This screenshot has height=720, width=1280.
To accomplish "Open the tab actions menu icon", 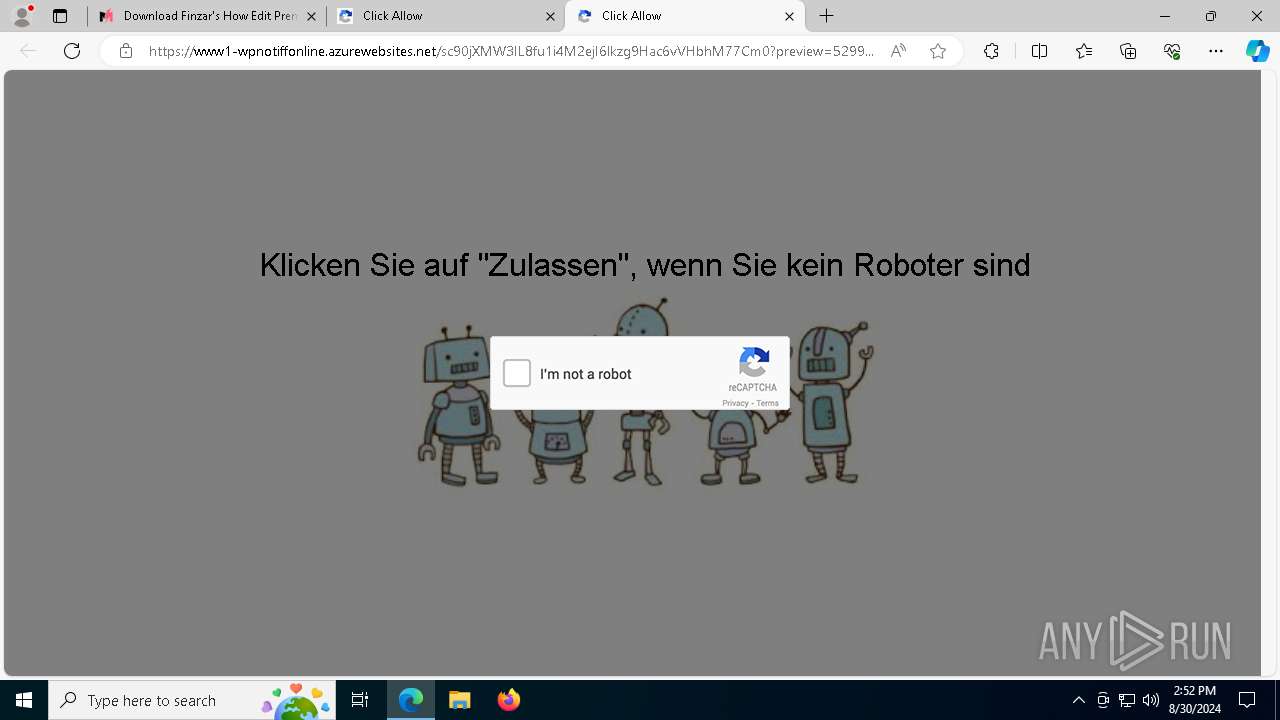I will (x=60, y=16).
